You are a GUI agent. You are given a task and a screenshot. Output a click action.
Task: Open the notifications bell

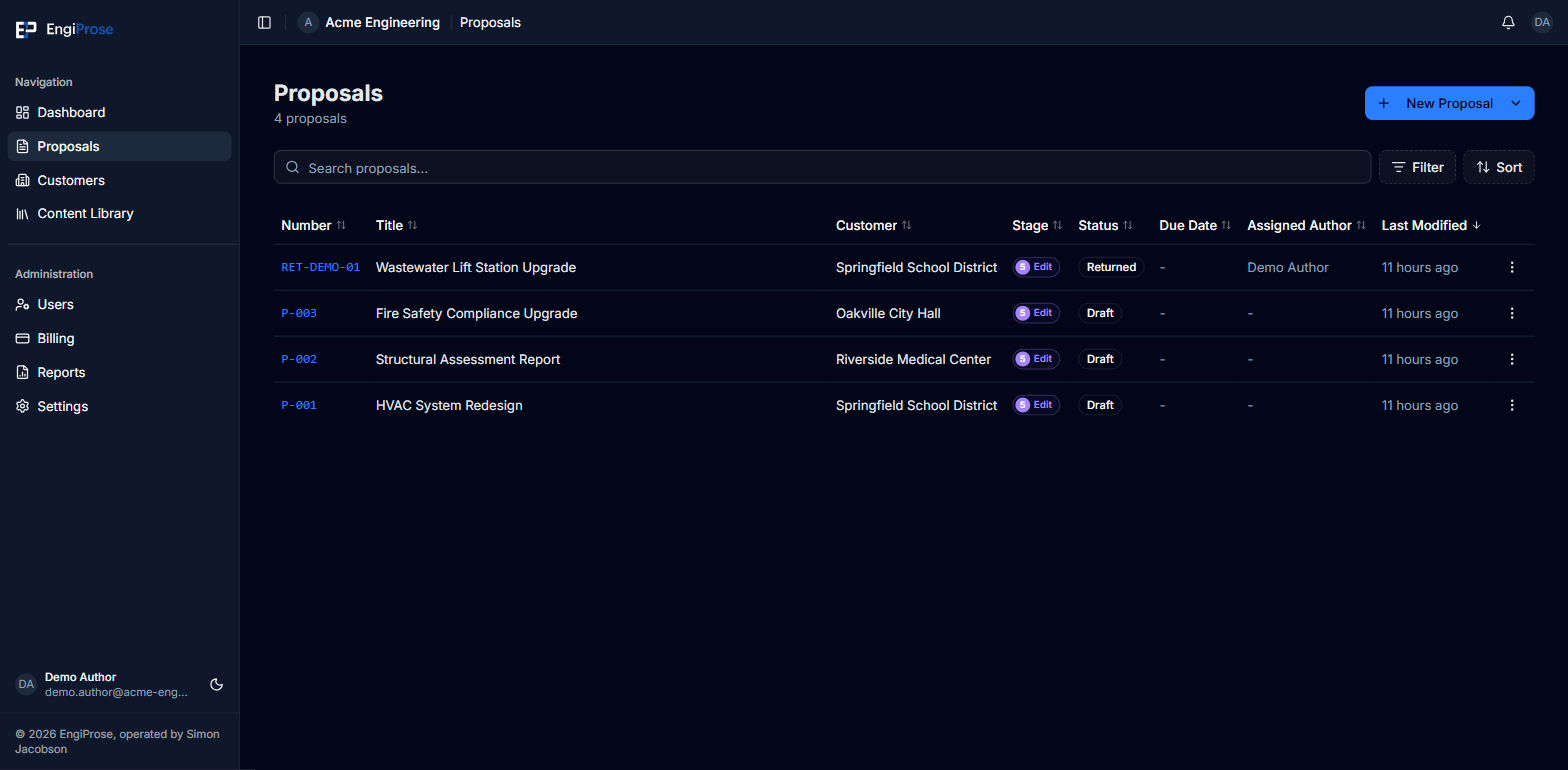(x=1508, y=22)
